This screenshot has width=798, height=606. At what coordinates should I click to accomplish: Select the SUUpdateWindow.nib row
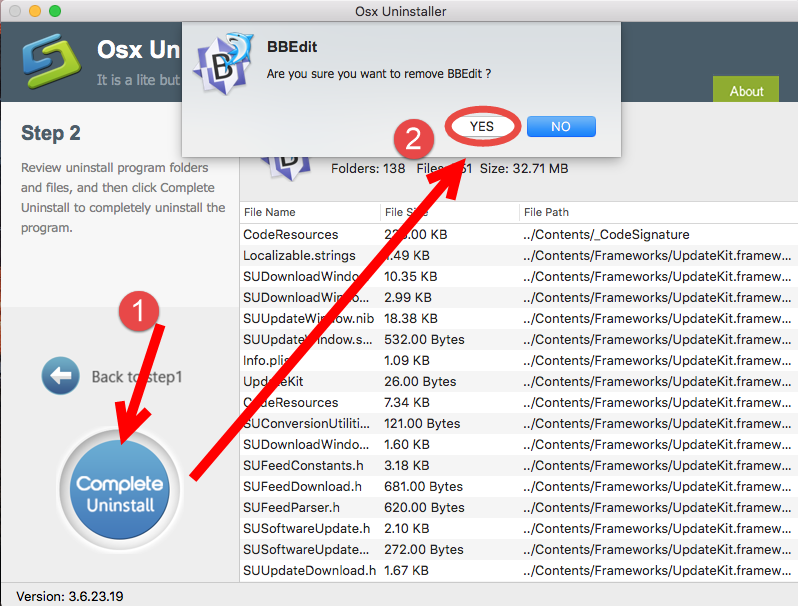[x=519, y=319]
